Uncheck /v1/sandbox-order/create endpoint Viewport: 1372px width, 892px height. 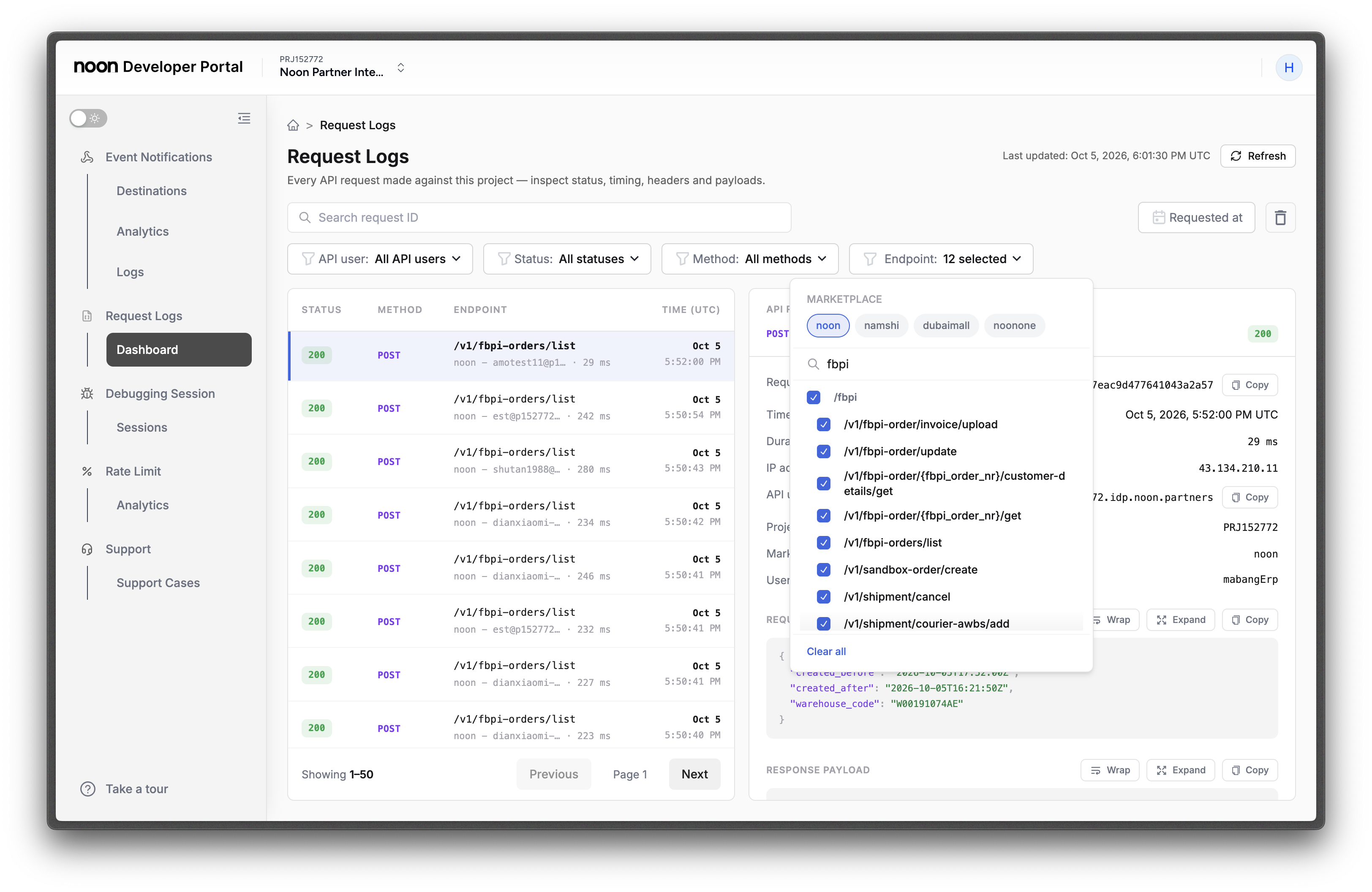824,569
